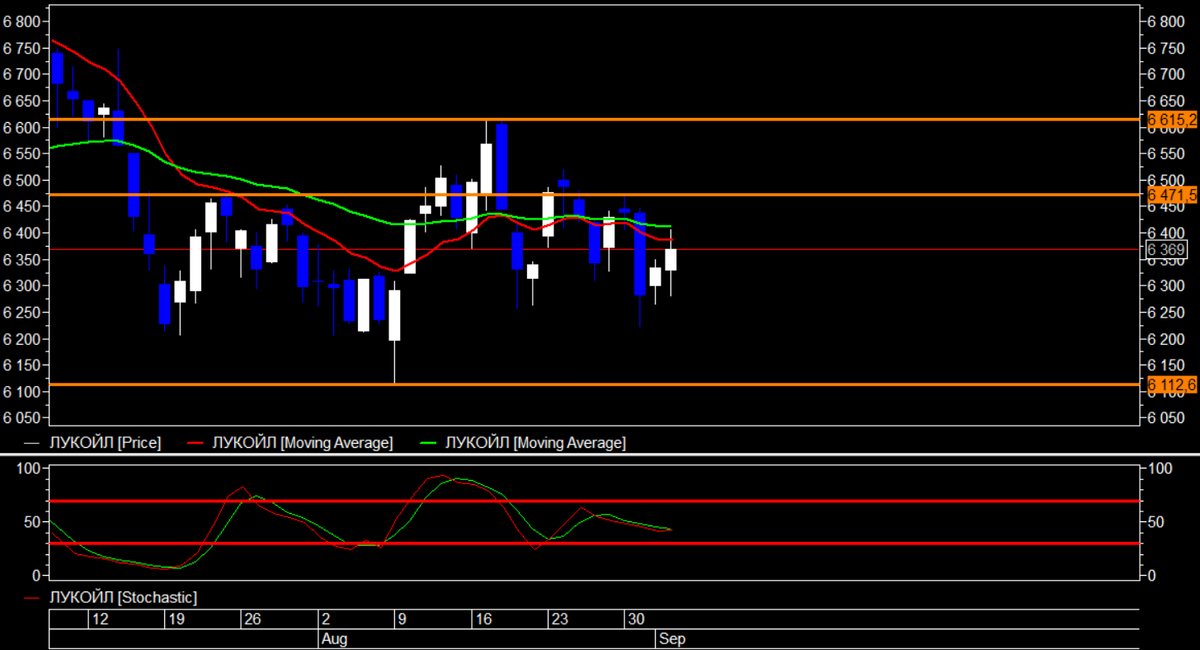1200x650 pixels.
Task: Click the Sep month label
Action: [x=673, y=638]
